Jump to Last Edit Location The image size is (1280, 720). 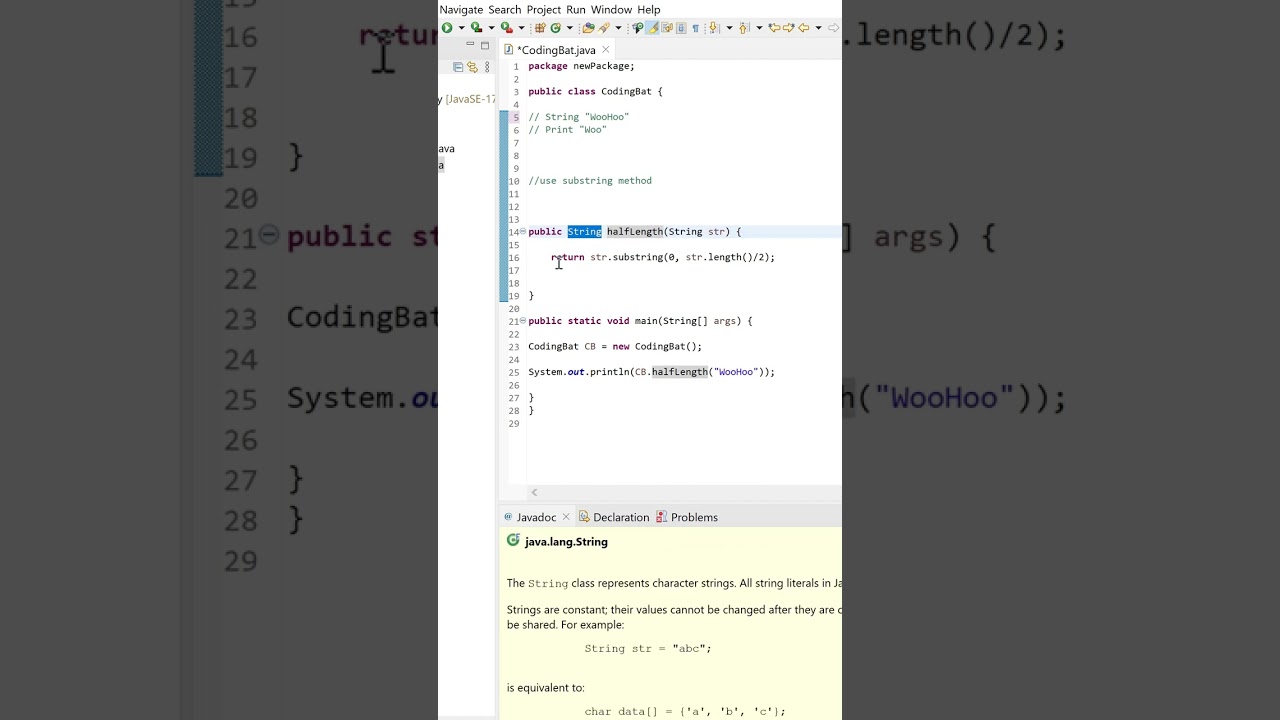(x=774, y=28)
